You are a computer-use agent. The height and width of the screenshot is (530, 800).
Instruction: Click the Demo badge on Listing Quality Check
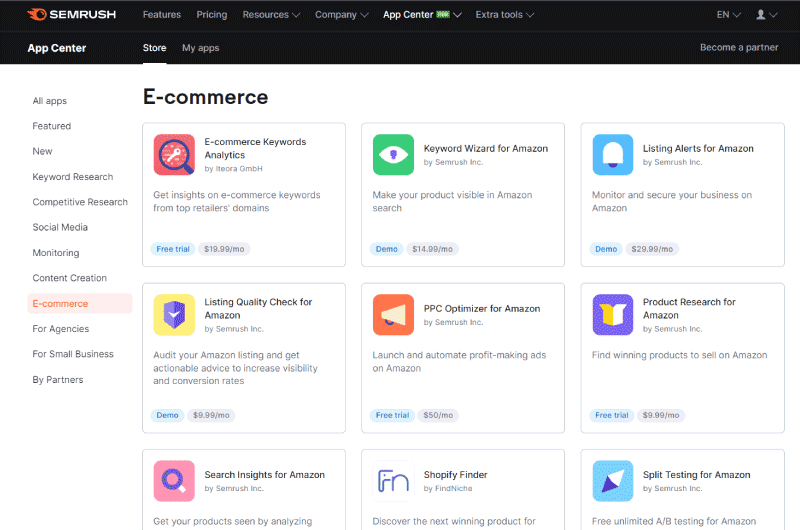tap(167, 415)
